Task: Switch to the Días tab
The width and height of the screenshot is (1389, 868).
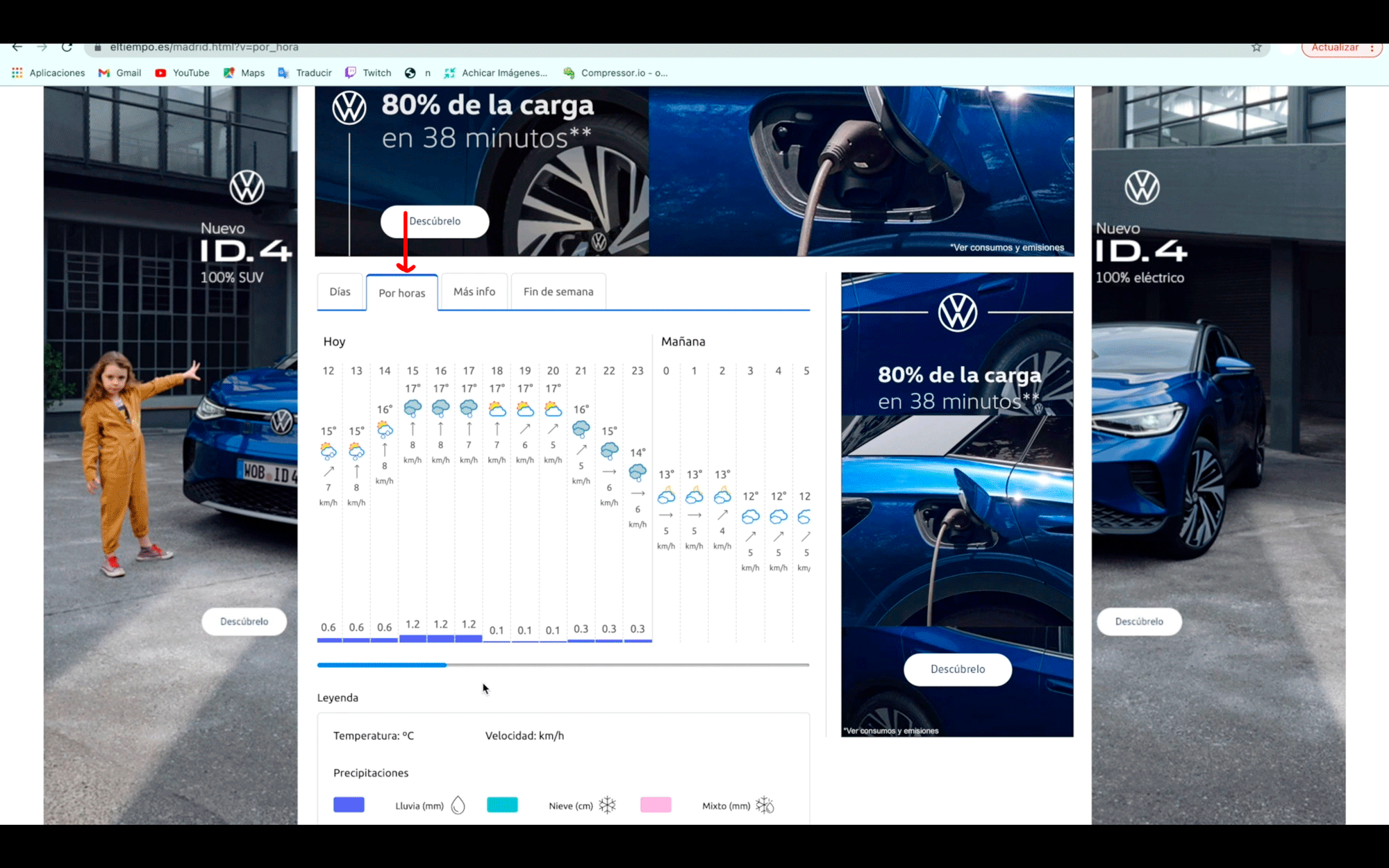Action: (x=340, y=291)
